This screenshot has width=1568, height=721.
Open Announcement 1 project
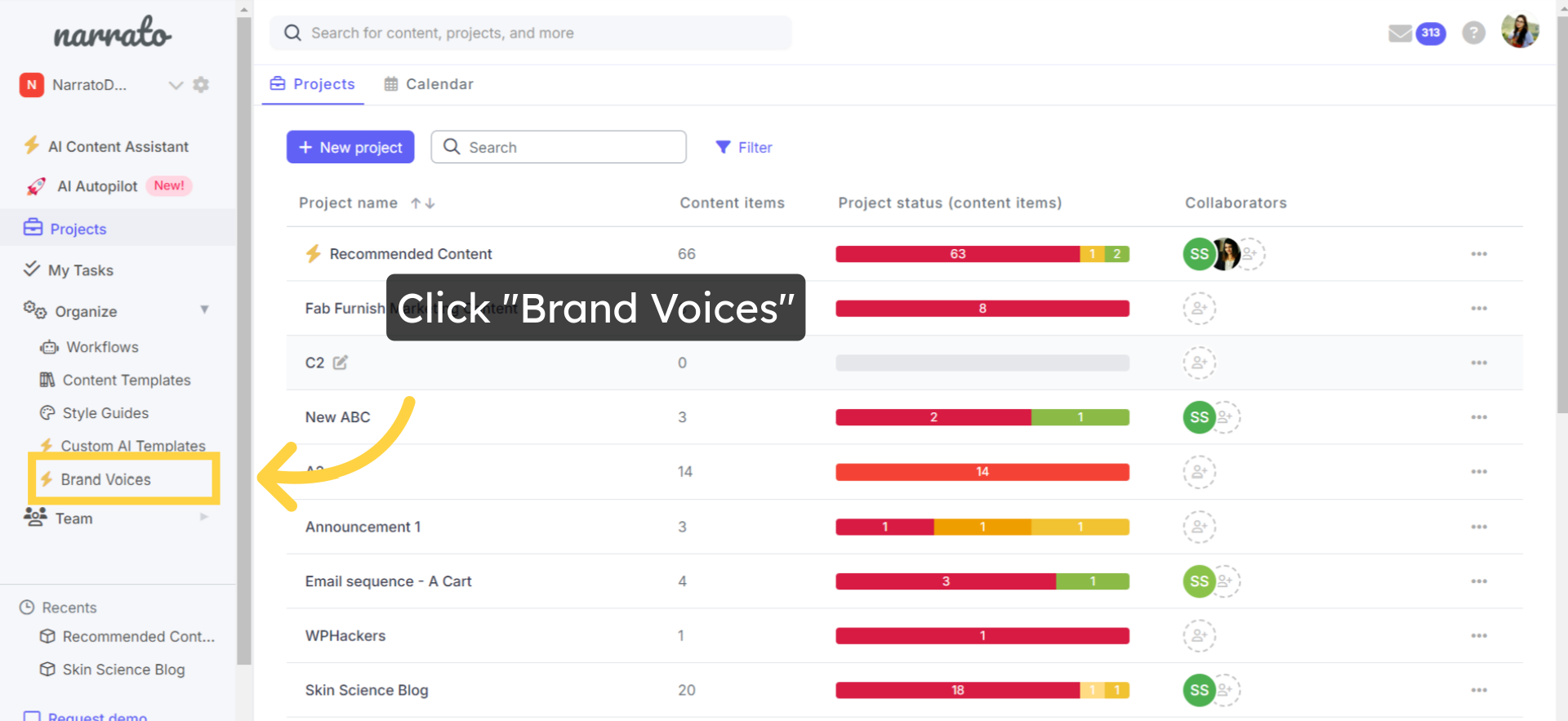pyautogui.click(x=363, y=527)
